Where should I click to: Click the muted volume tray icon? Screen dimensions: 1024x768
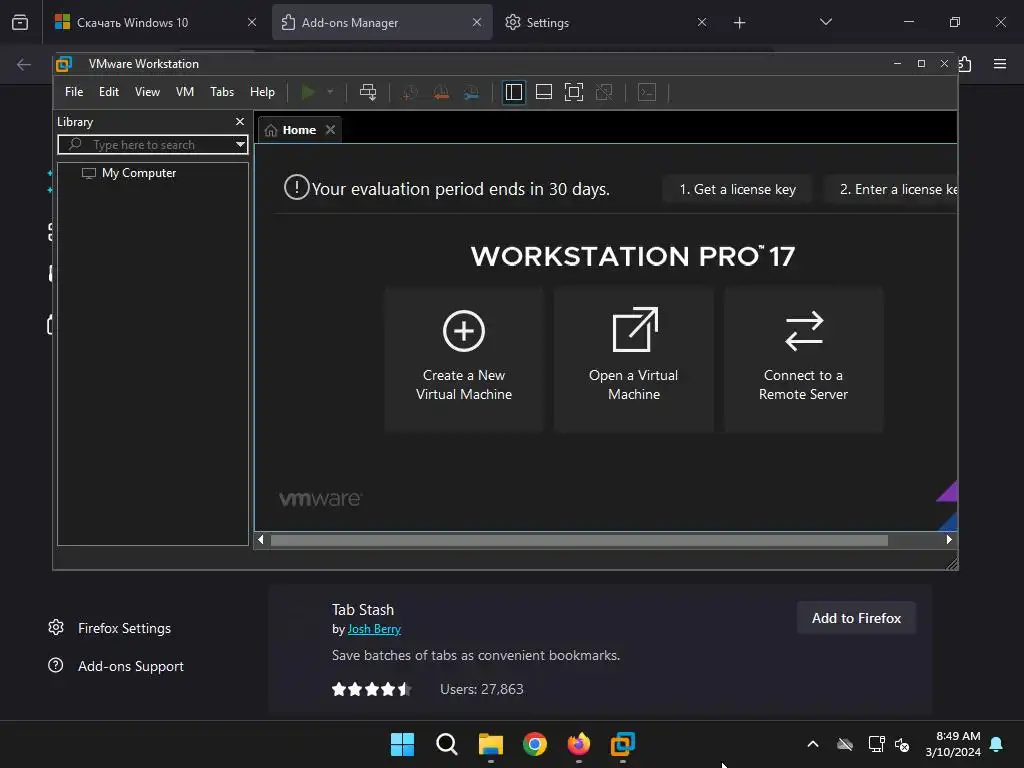(902, 744)
